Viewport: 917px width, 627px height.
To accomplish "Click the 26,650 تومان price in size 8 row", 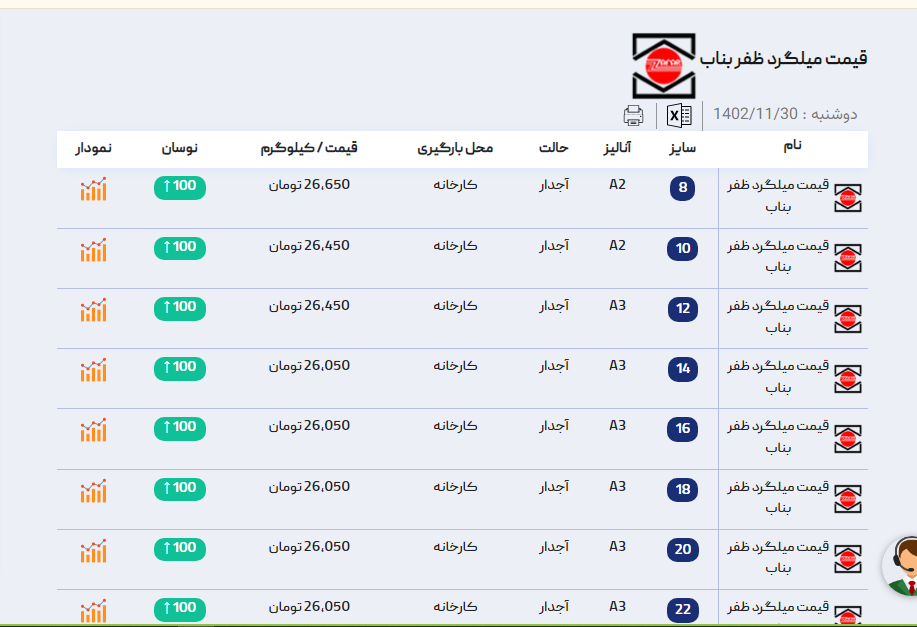I will pos(309,185).
